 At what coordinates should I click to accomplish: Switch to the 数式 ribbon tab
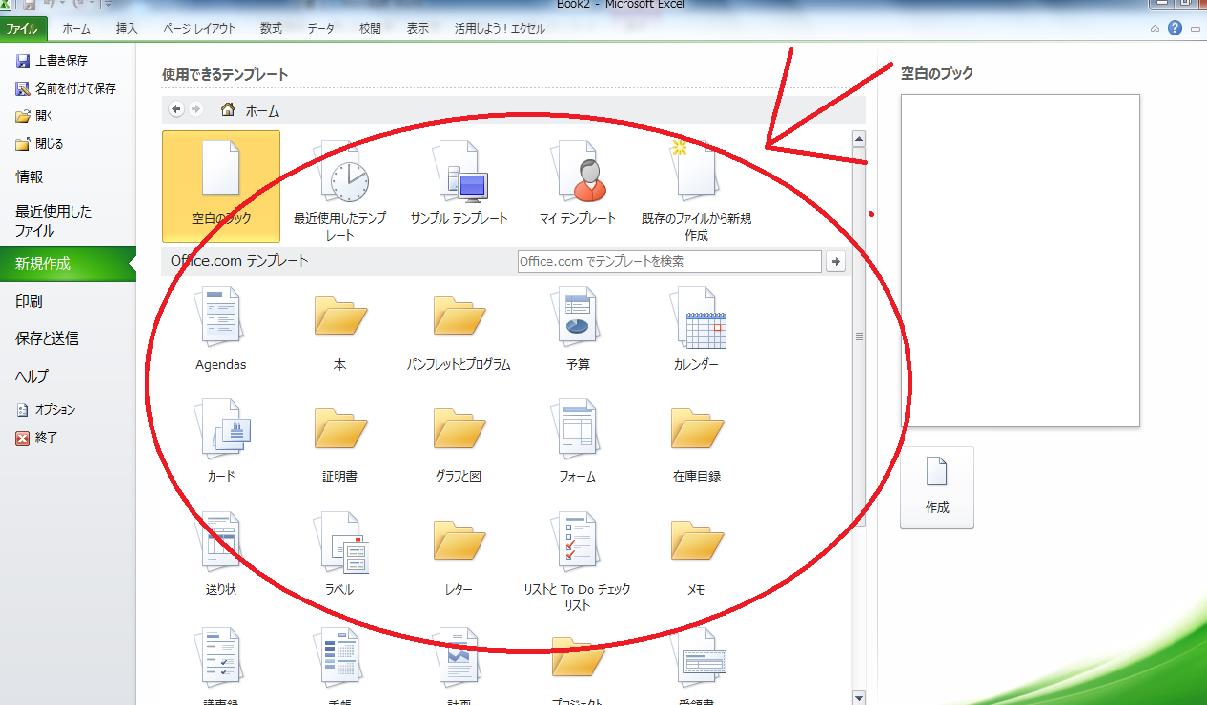[x=270, y=29]
